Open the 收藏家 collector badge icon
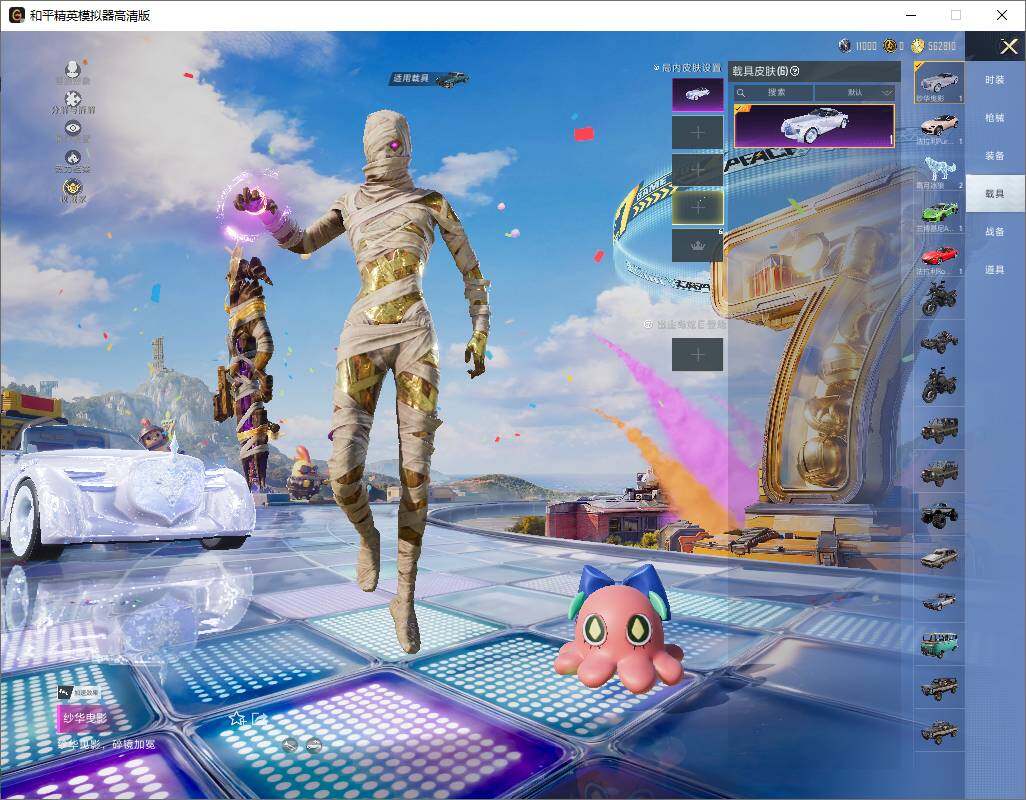The width and height of the screenshot is (1026, 800). point(73,188)
